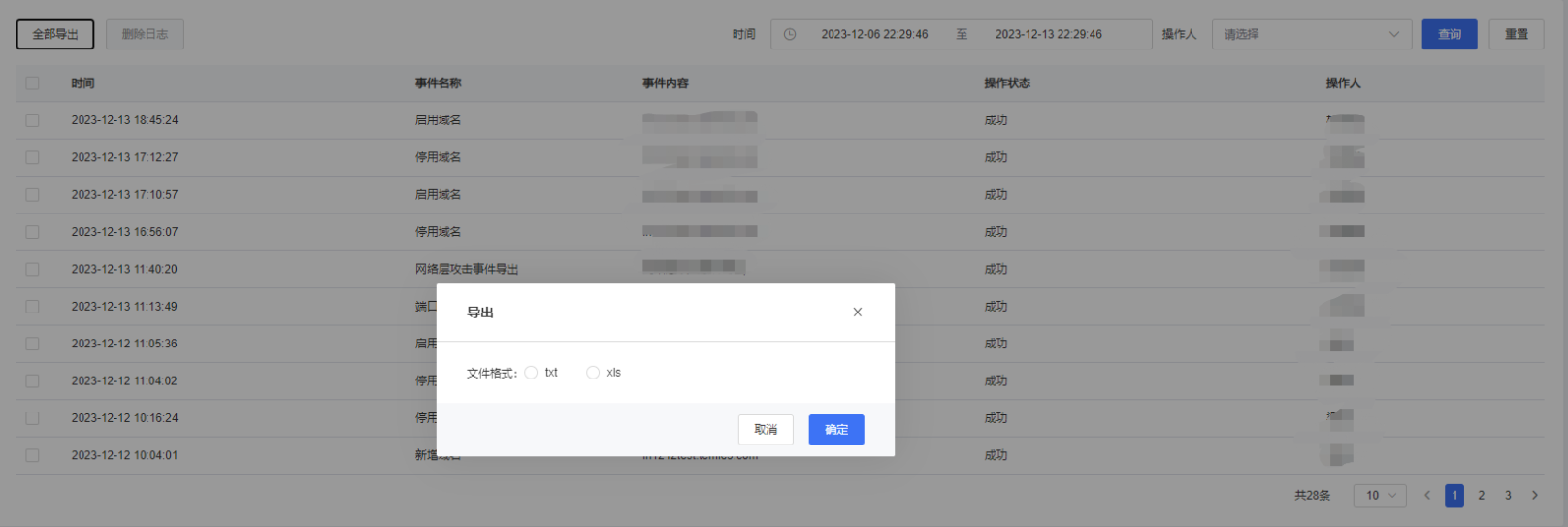Screen dimensions: 1568x527
Task: Click the clock icon in the time range field
Action: 790,34
